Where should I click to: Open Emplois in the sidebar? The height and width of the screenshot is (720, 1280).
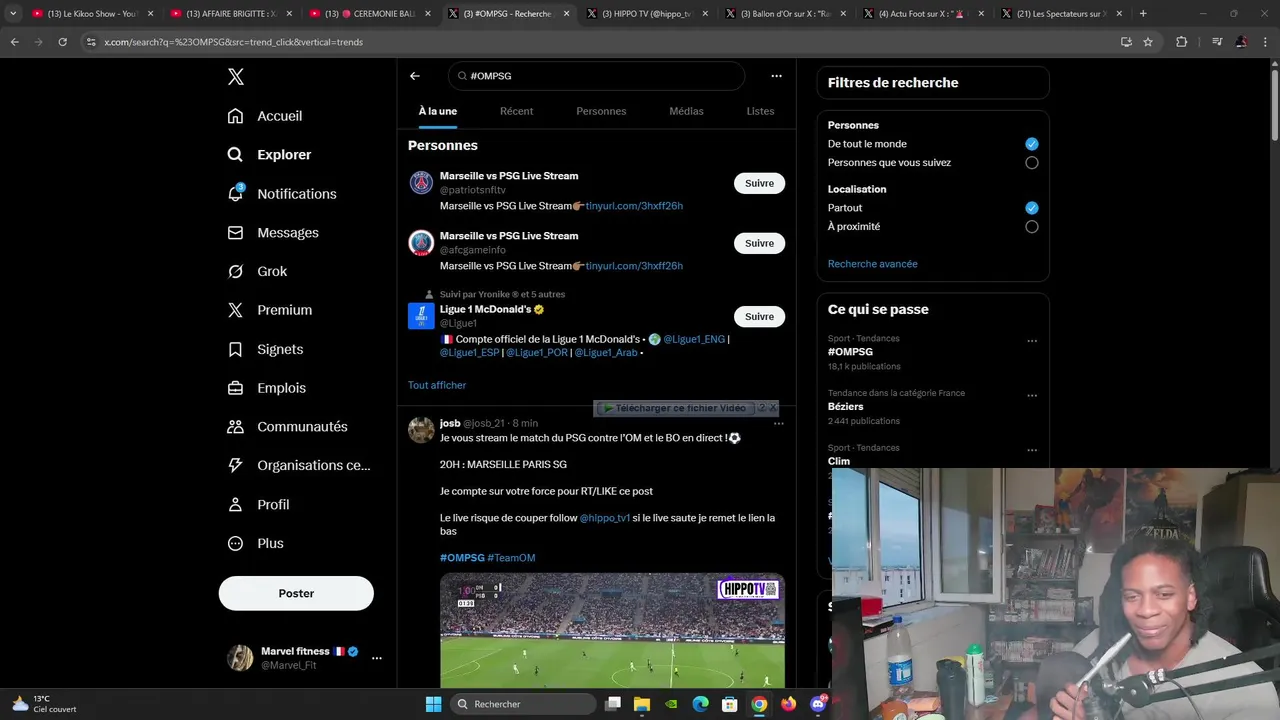pyautogui.click(x=267, y=388)
